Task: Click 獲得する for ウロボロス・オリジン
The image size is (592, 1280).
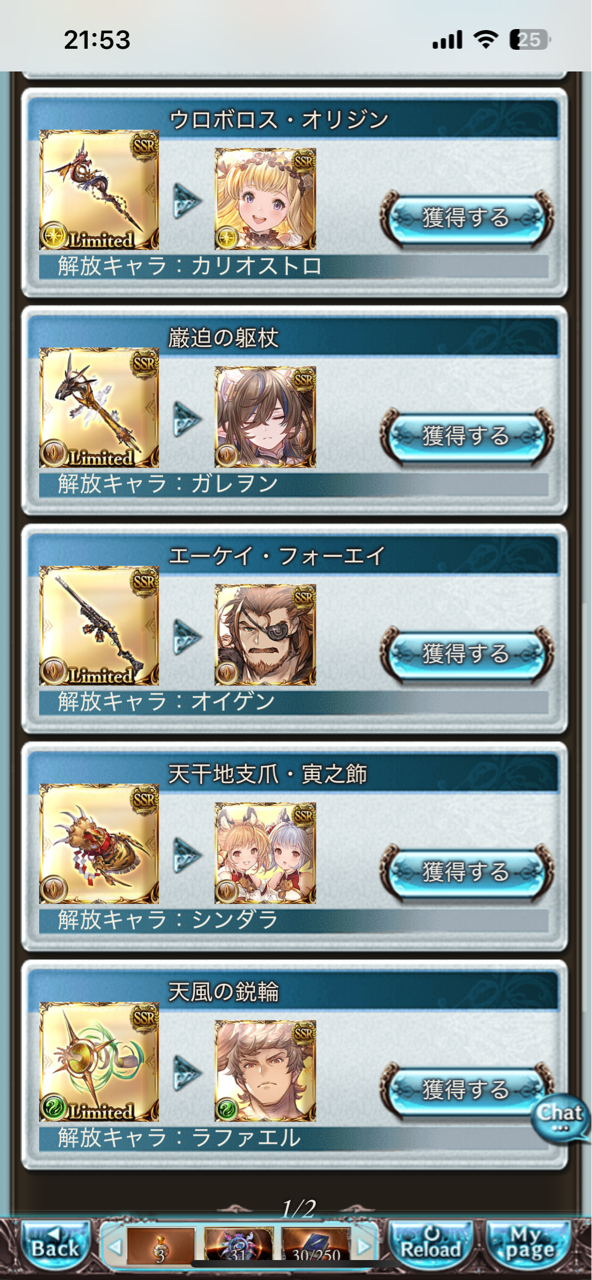Action: (x=466, y=217)
